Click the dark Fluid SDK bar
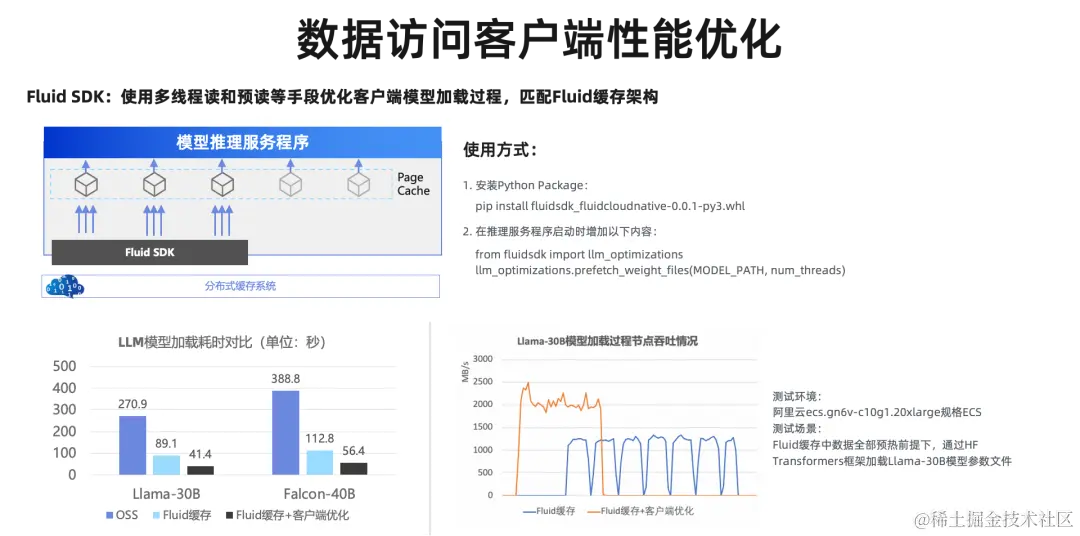 (149, 252)
